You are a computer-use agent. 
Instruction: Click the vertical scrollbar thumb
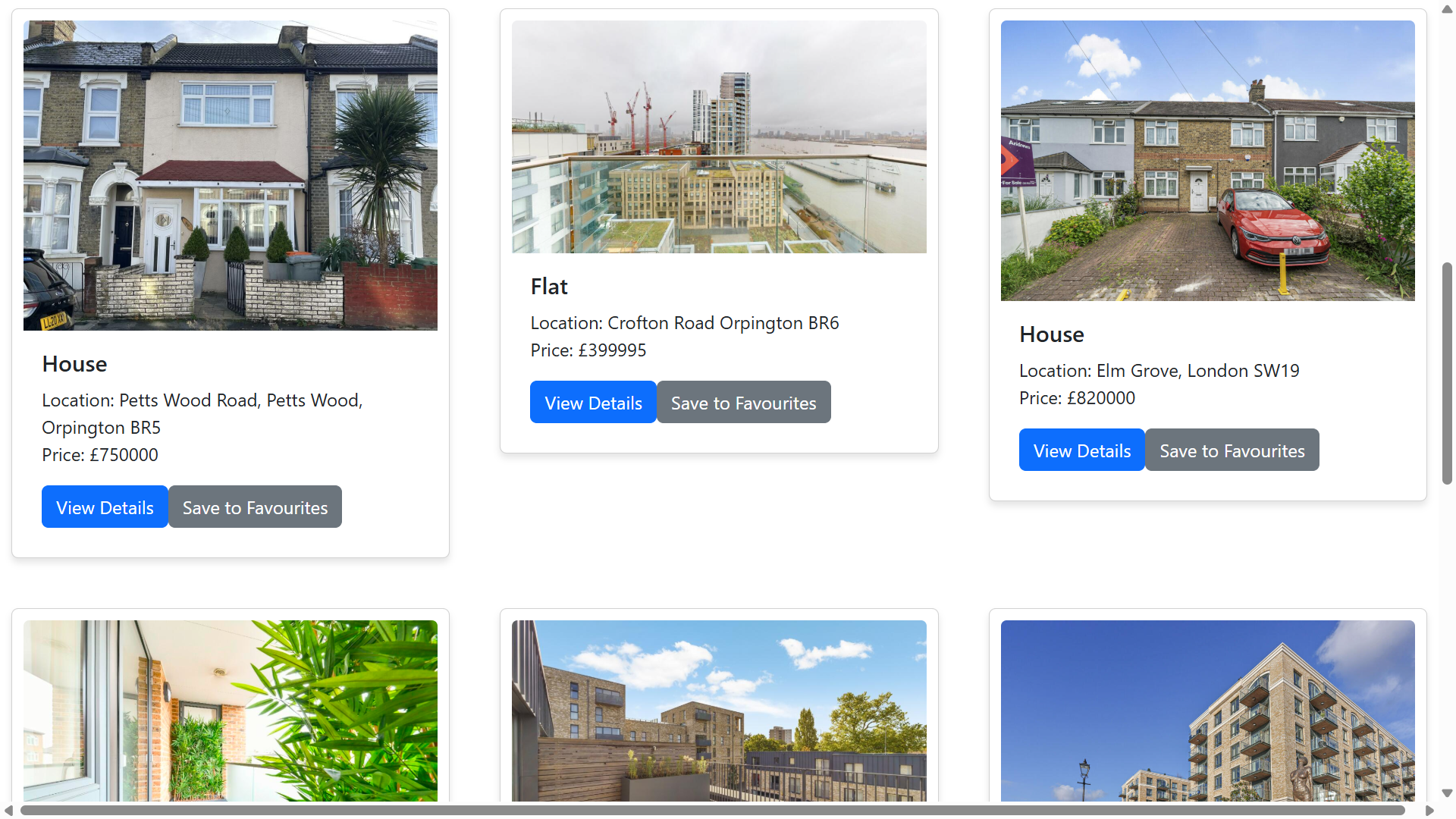click(1447, 373)
